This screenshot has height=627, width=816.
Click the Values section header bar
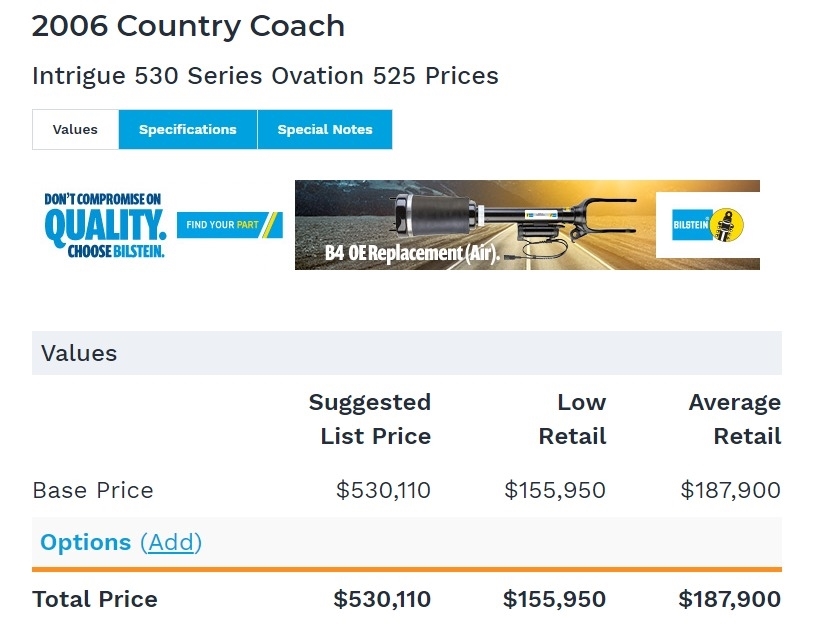click(x=406, y=353)
